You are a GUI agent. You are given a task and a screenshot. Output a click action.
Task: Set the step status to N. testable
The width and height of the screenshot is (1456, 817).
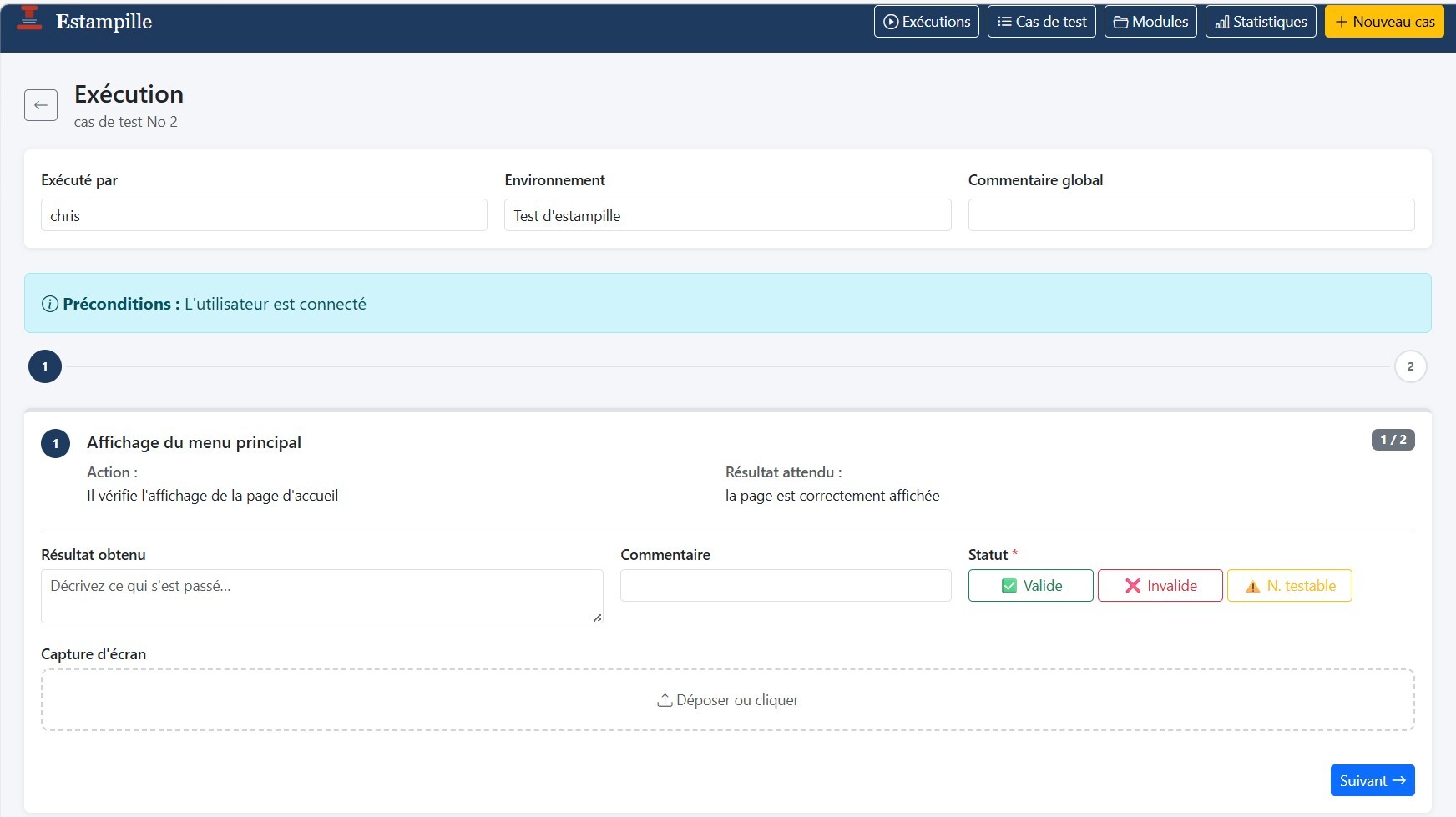tap(1290, 586)
